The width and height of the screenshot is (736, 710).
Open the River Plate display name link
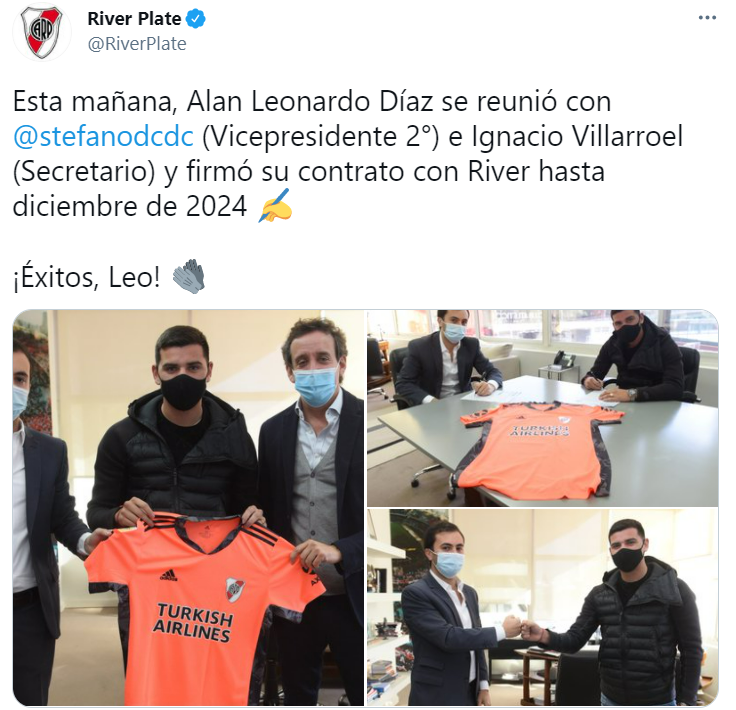(134, 19)
